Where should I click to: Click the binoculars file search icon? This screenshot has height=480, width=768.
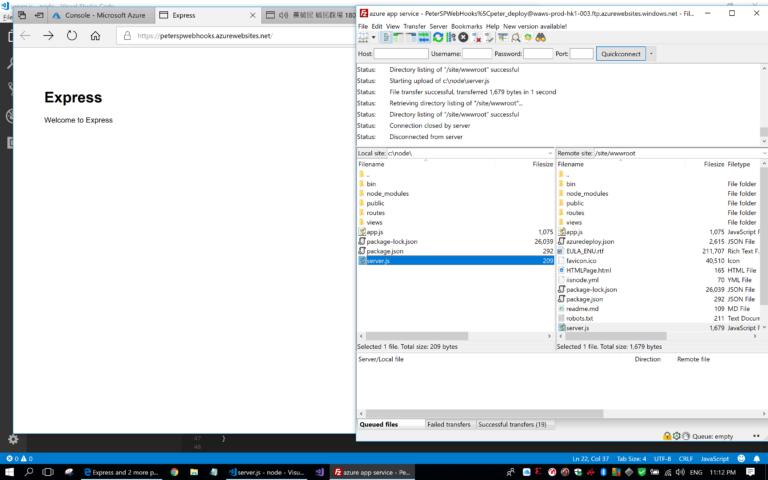tap(540, 37)
